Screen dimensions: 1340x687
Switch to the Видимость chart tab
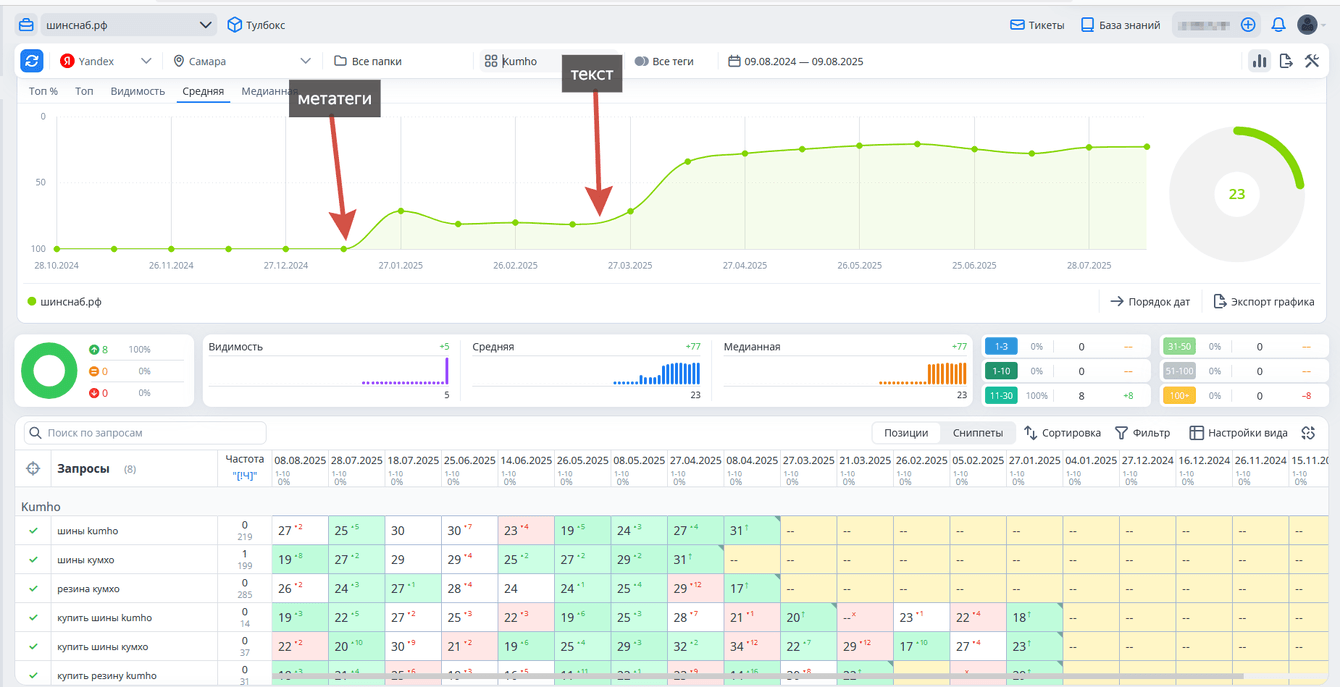pos(137,91)
